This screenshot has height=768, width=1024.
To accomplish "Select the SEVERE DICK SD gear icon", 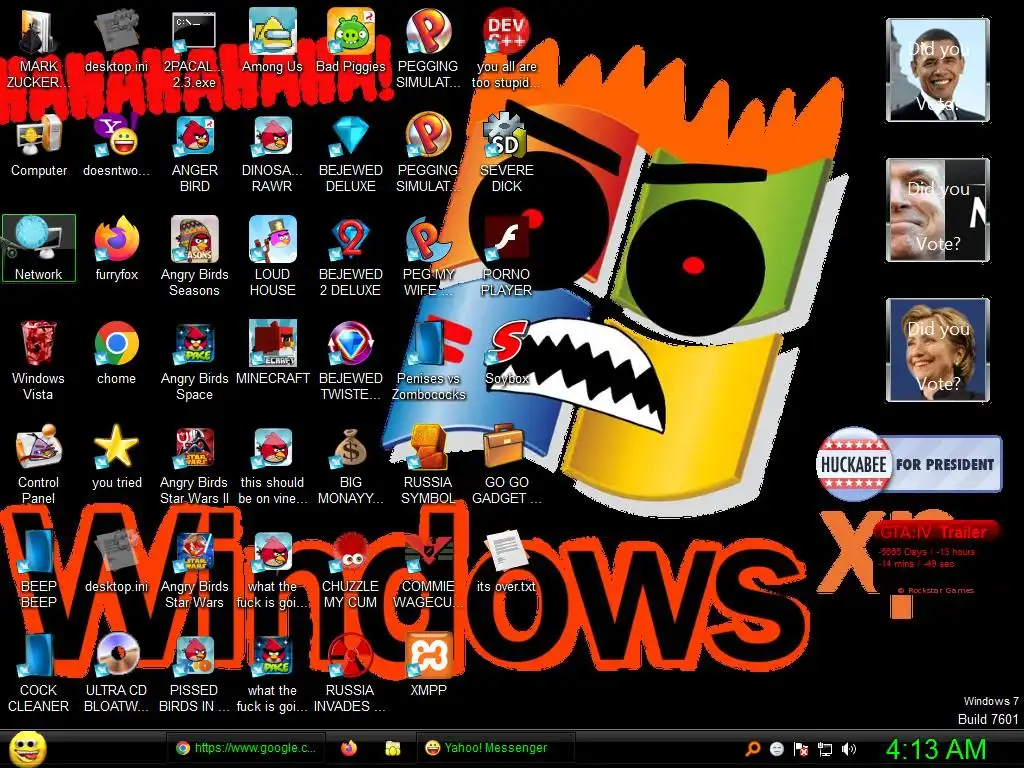I will click(x=507, y=153).
